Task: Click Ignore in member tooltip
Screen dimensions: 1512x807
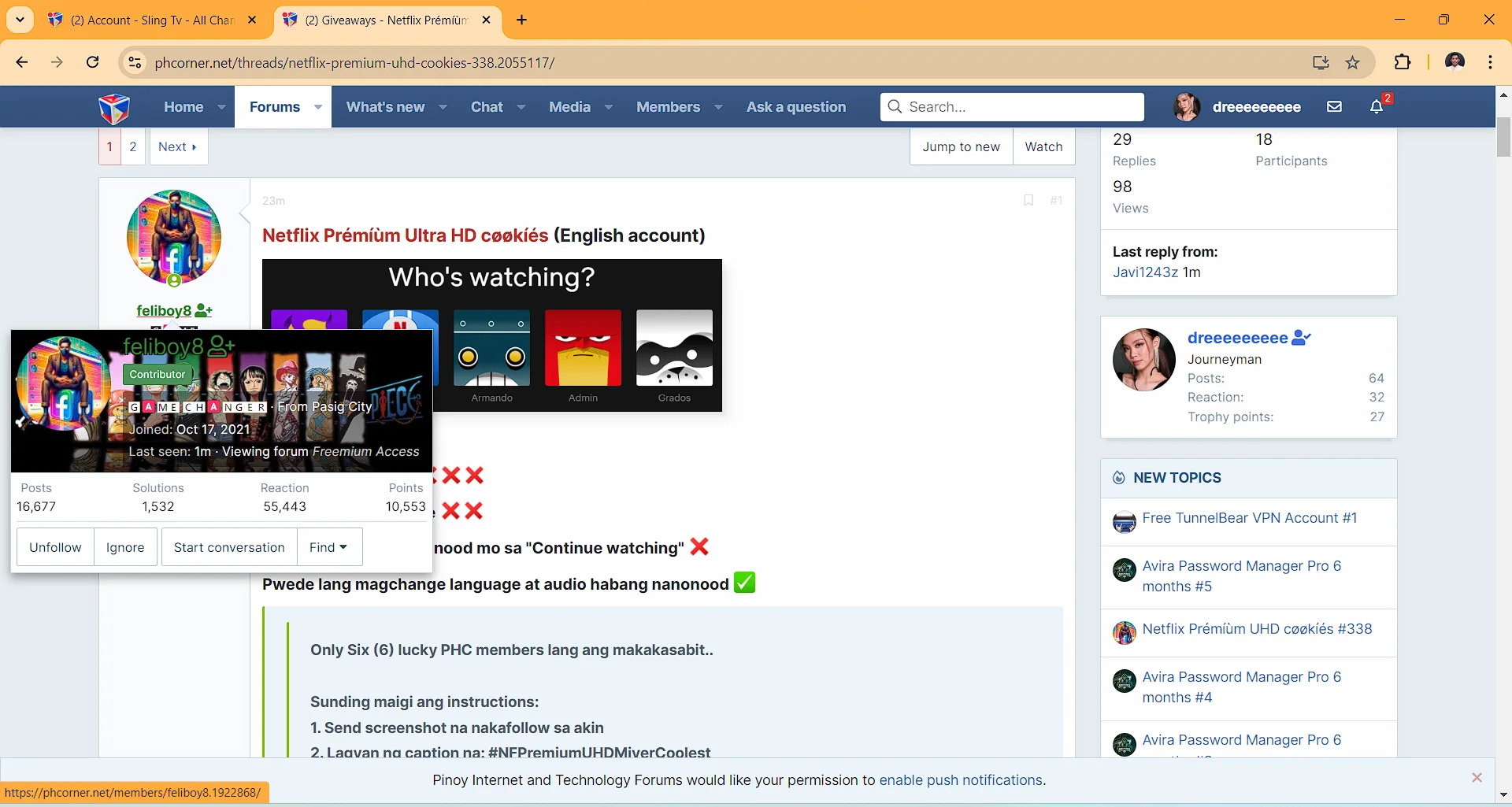Action: coord(125,547)
